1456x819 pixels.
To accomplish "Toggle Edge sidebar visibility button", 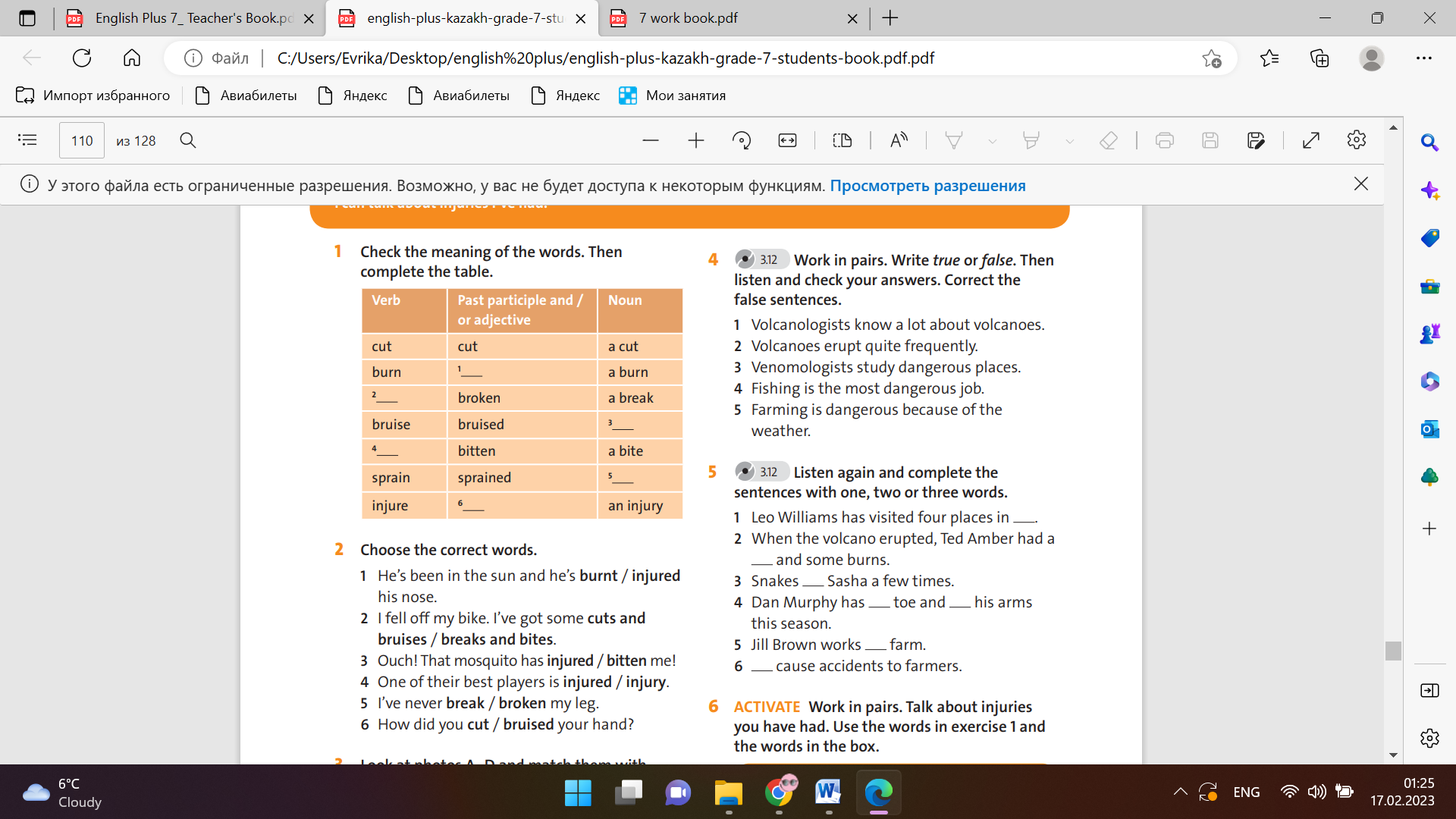I will point(1429,690).
